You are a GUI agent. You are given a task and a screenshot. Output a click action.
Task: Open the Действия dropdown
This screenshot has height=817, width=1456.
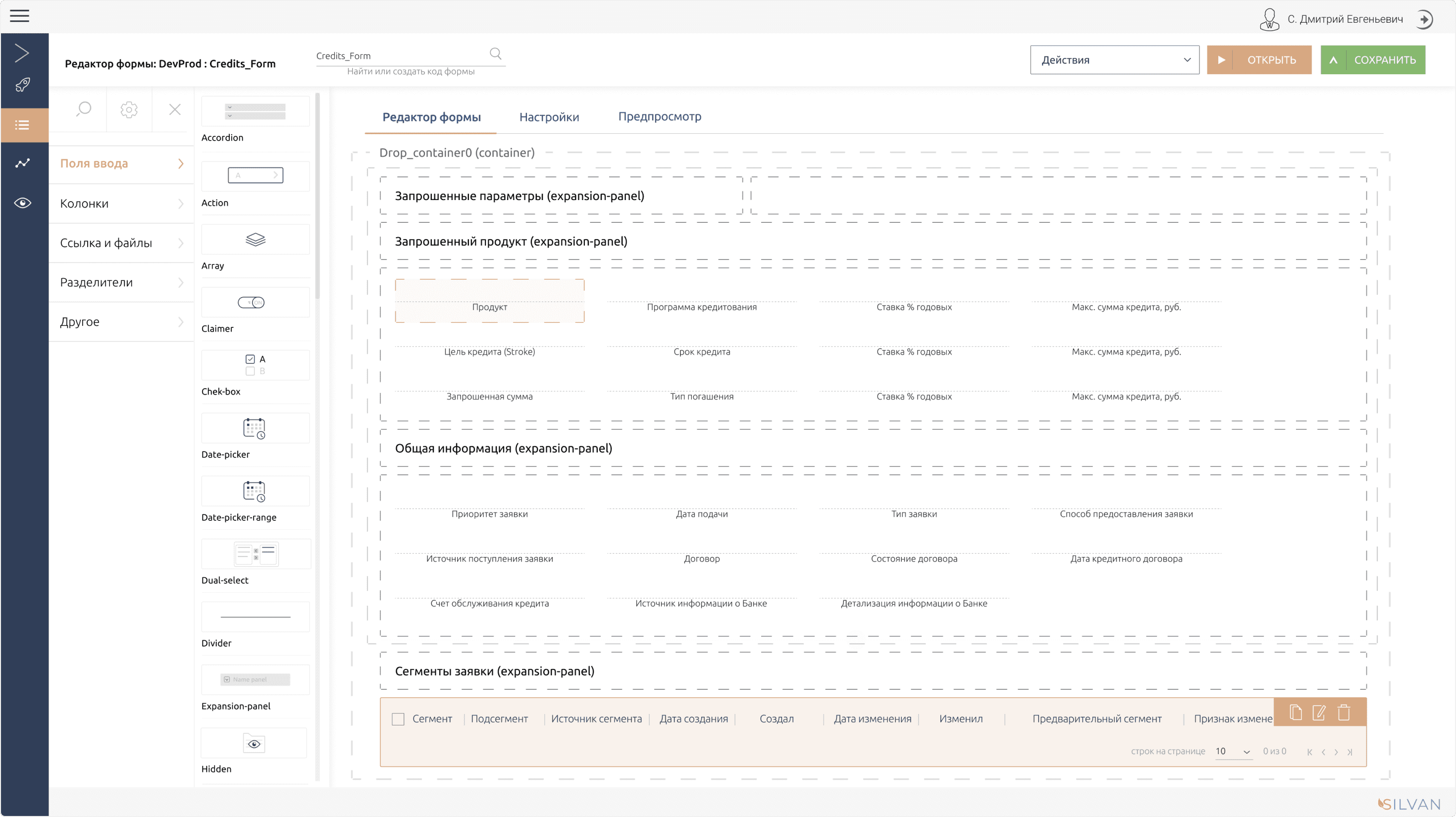tap(1115, 60)
